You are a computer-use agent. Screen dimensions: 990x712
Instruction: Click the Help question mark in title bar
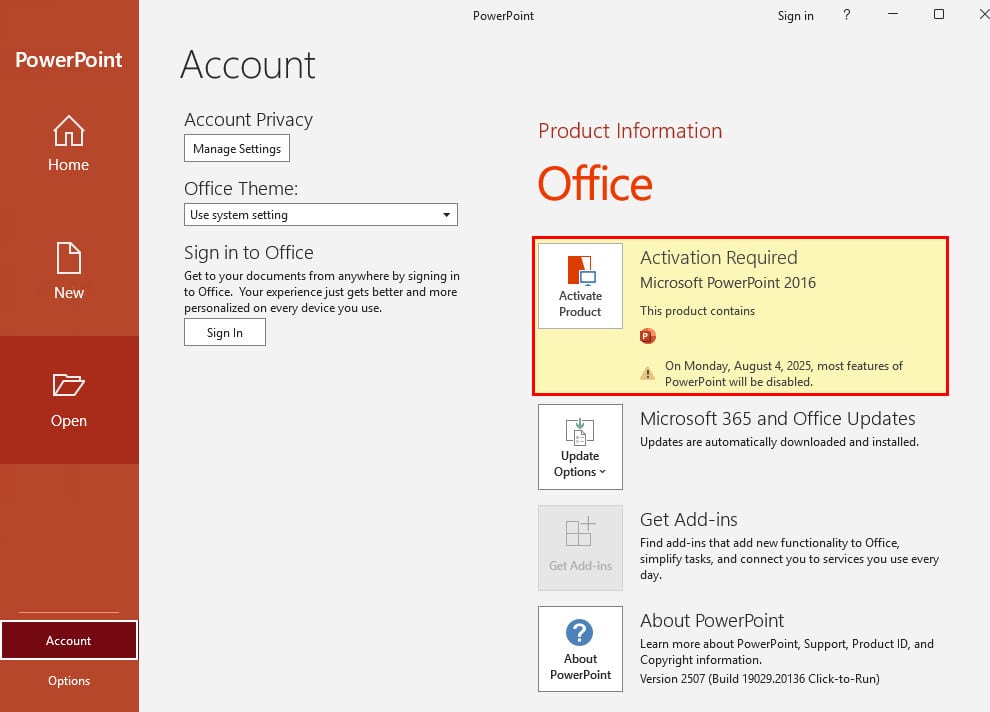[x=847, y=15]
